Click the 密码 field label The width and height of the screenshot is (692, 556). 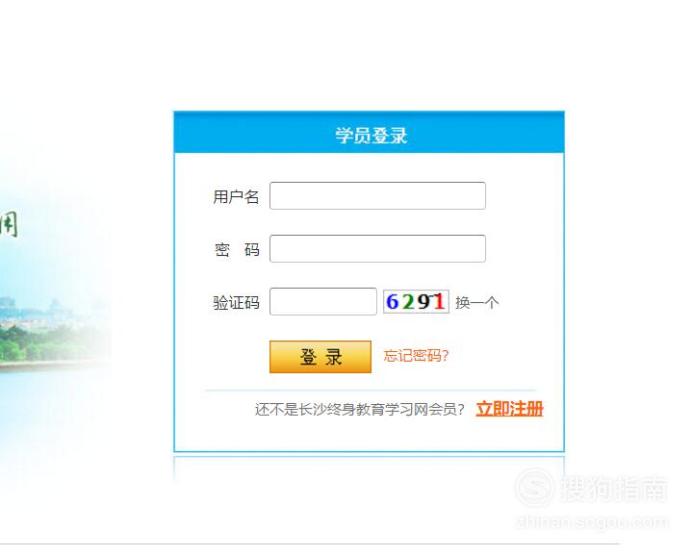click(237, 250)
